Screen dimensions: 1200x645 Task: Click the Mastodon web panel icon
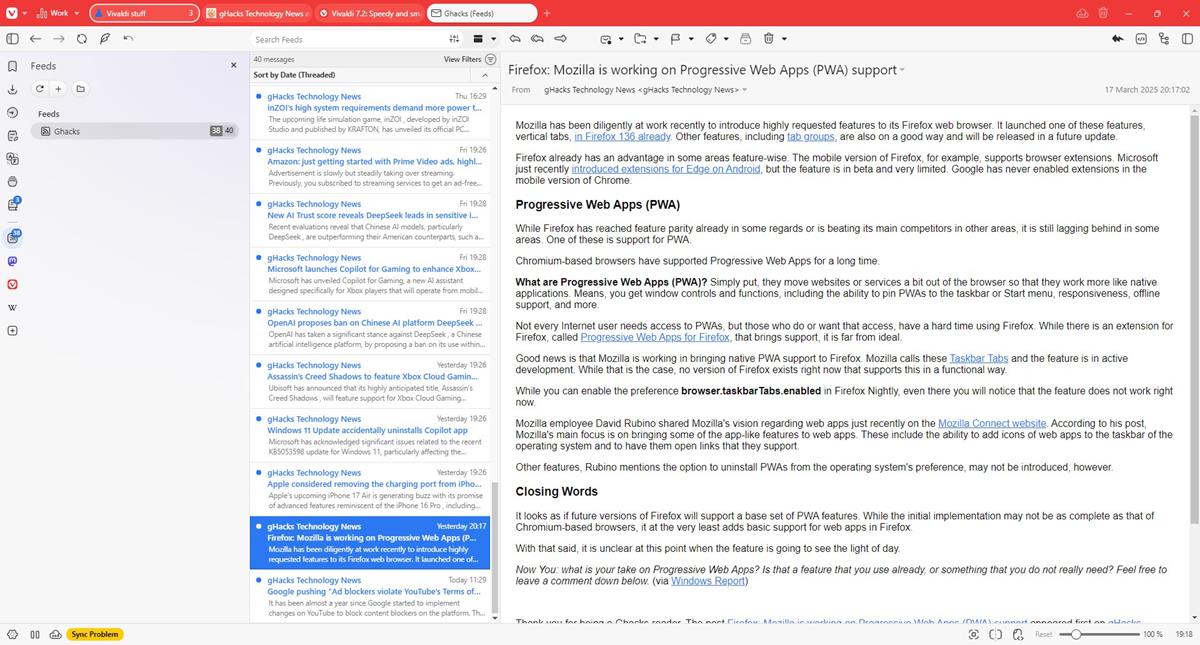[12, 261]
